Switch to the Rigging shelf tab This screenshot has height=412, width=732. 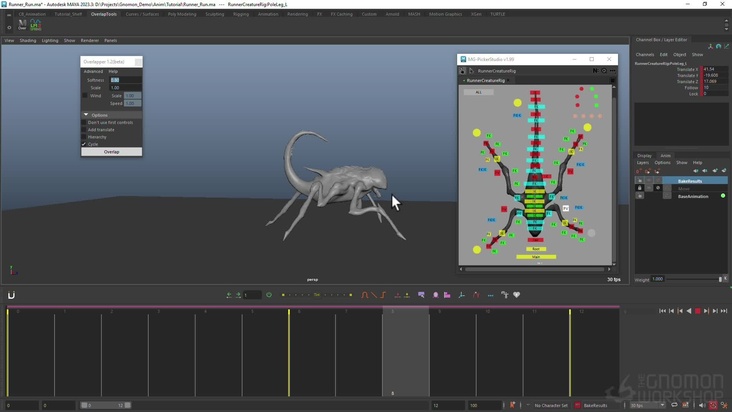(x=241, y=14)
